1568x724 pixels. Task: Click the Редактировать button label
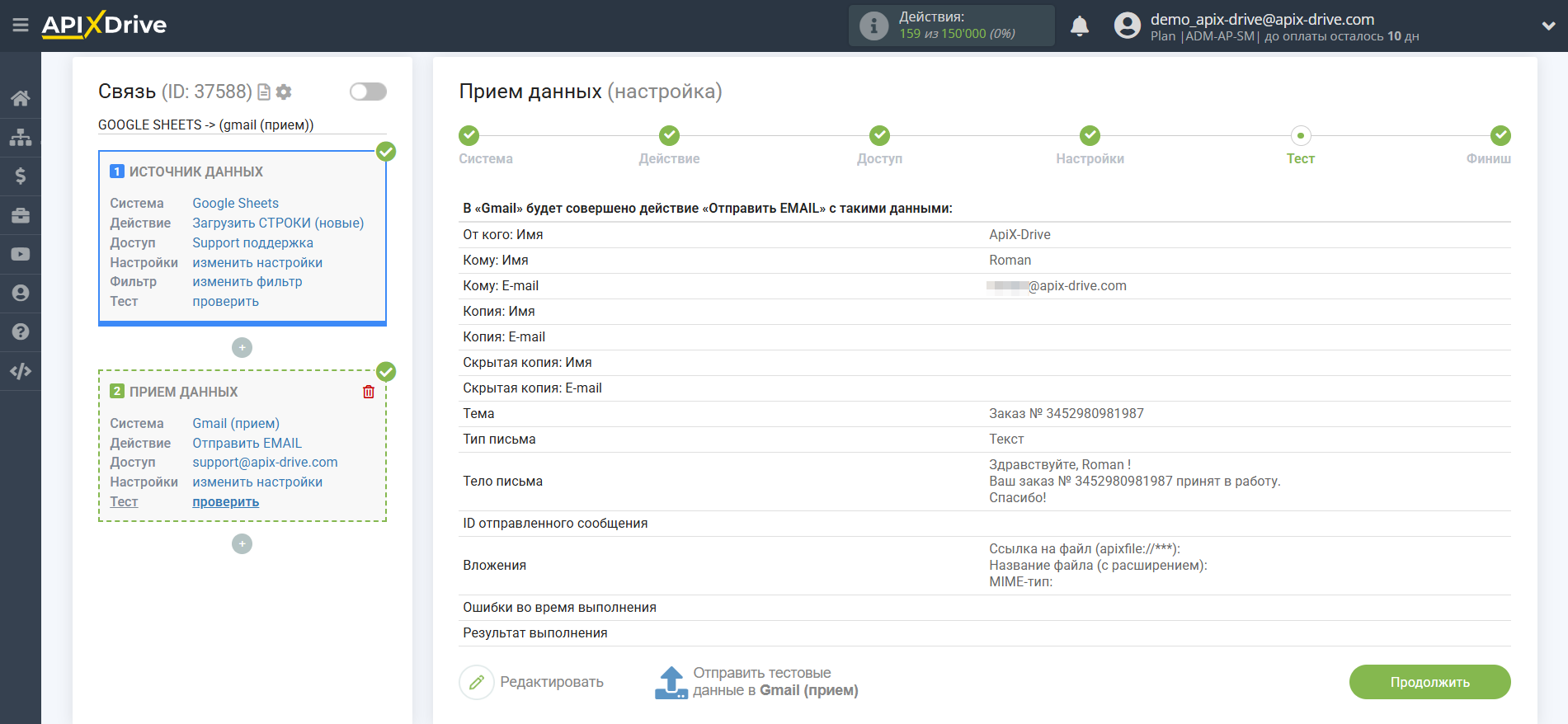click(552, 682)
